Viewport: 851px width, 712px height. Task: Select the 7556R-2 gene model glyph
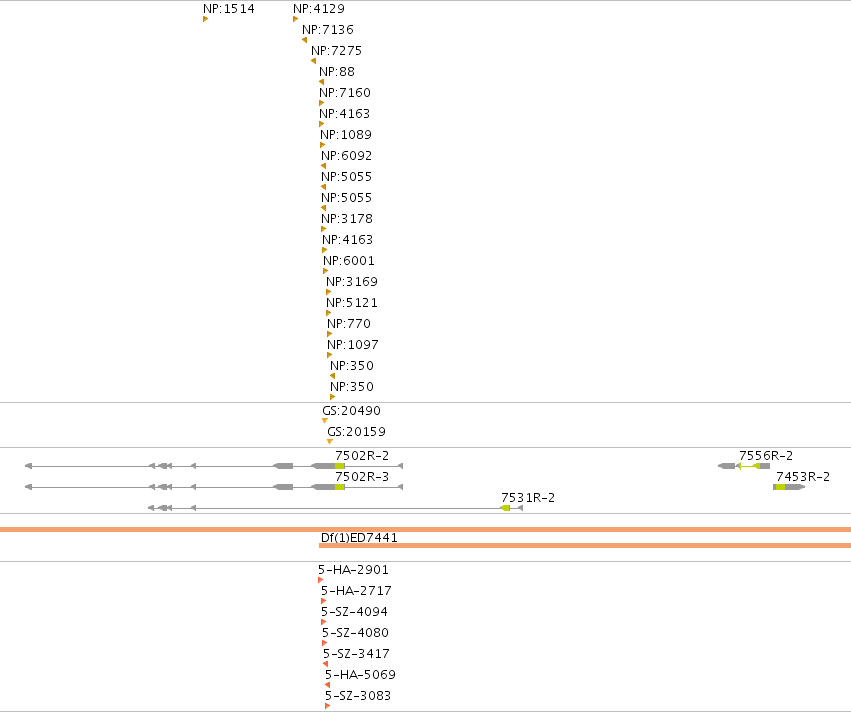click(744, 466)
